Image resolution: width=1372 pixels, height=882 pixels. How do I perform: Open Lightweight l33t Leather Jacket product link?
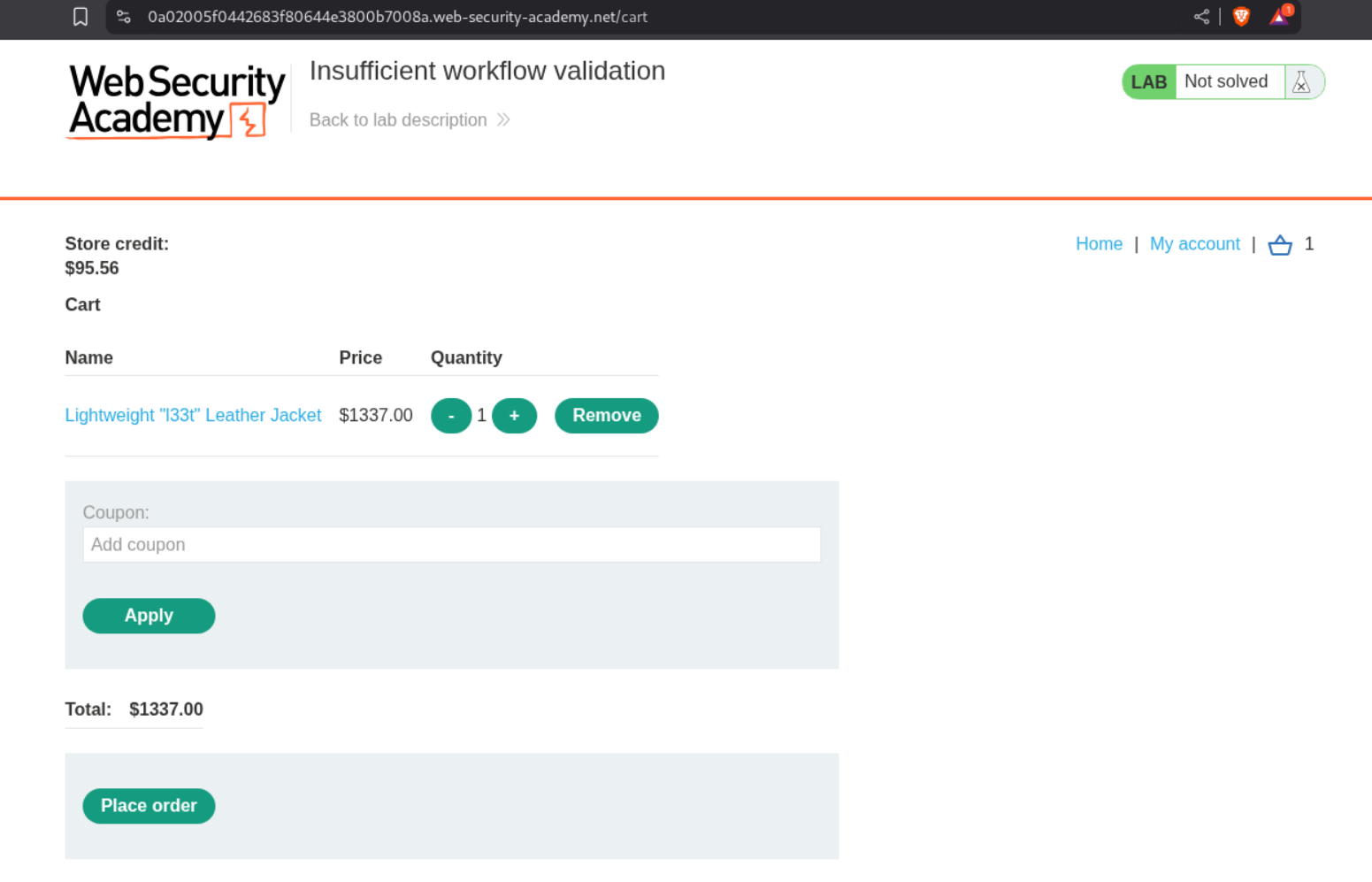(193, 416)
